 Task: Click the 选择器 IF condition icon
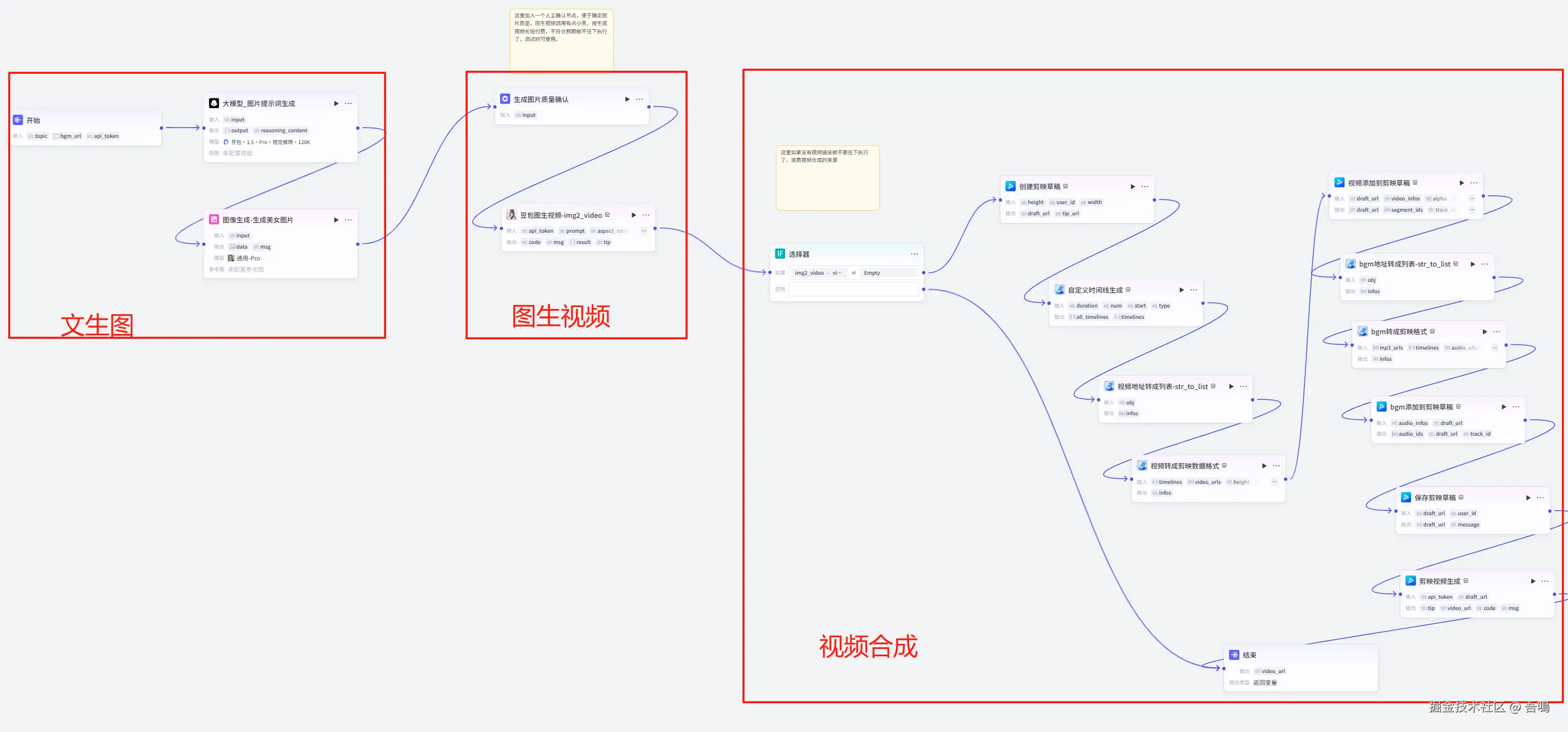pos(780,254)
